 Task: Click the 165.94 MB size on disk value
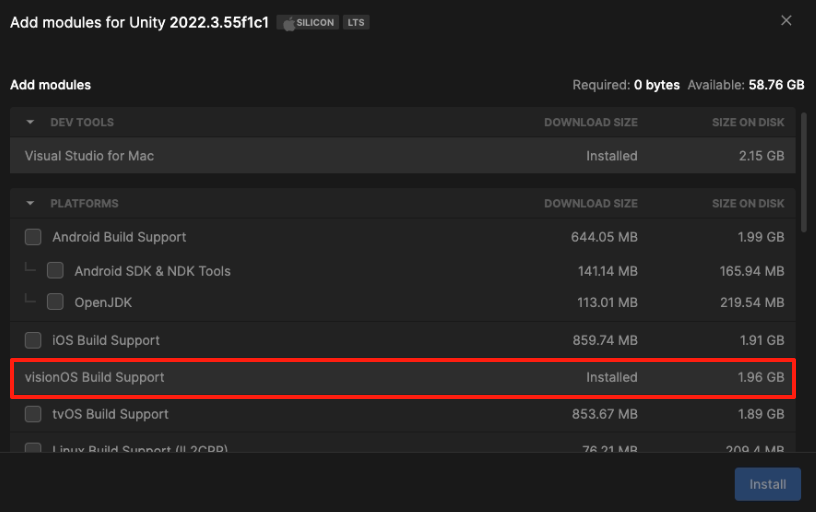pos(752,271)
